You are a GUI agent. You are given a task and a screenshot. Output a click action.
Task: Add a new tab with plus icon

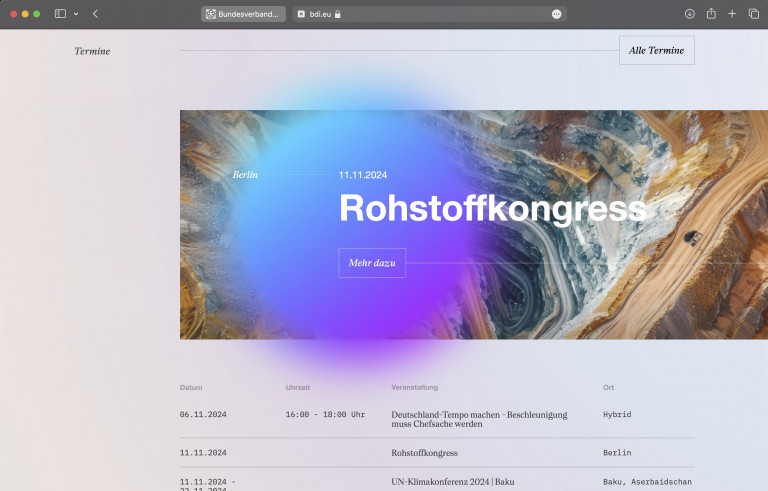[732, 14]
